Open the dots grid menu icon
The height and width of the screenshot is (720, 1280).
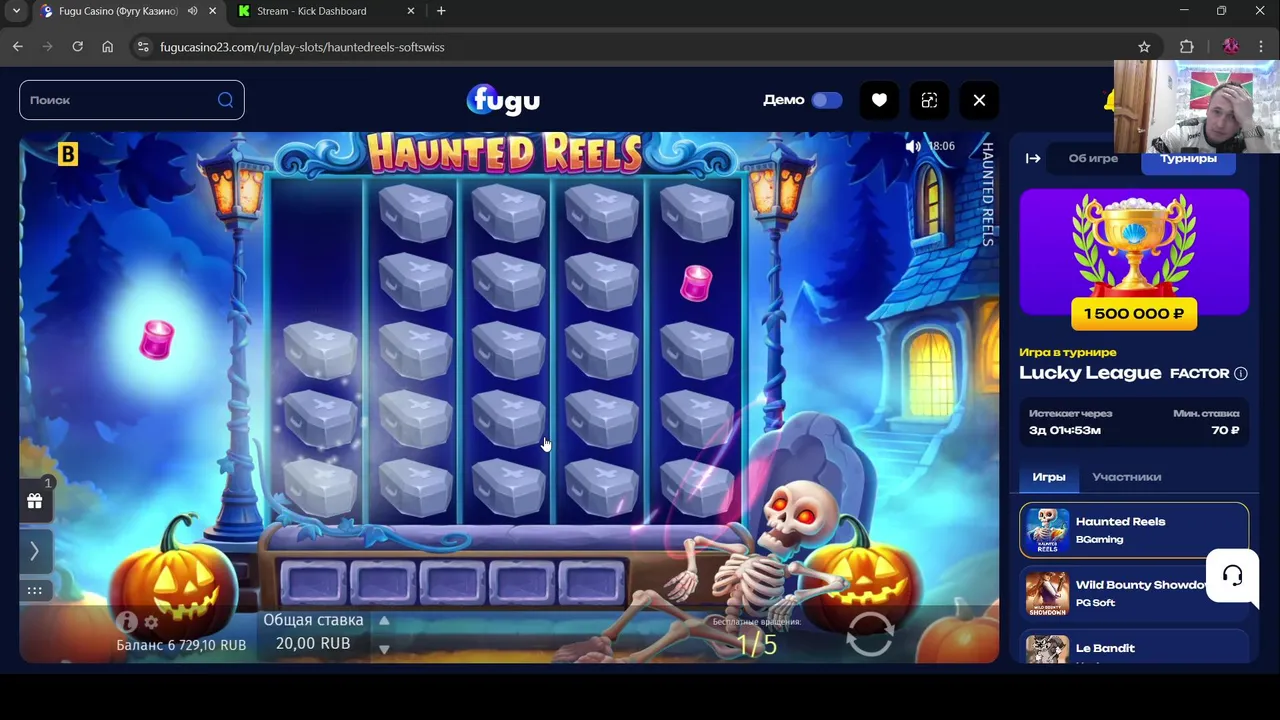(x=35, y=590)
